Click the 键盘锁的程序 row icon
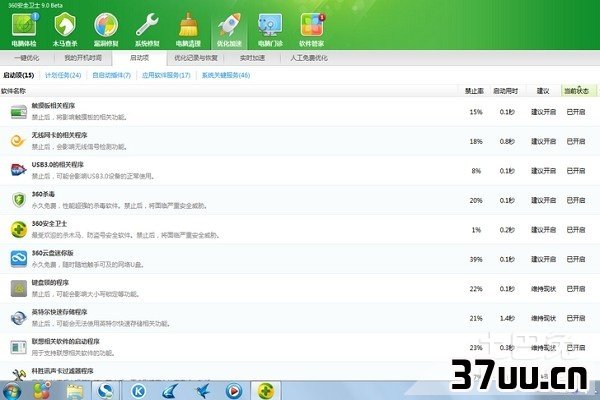 coord(18,288)
